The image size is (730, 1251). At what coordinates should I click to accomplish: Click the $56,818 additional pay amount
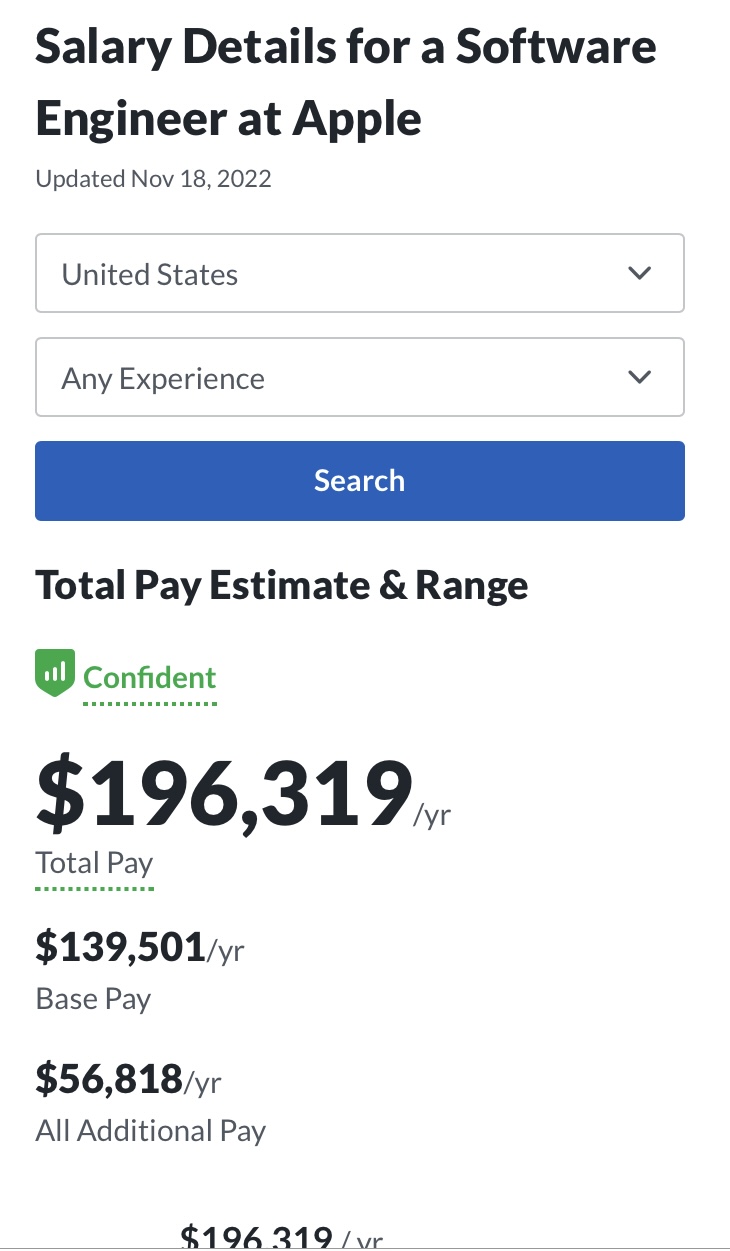coord(109,1079)
